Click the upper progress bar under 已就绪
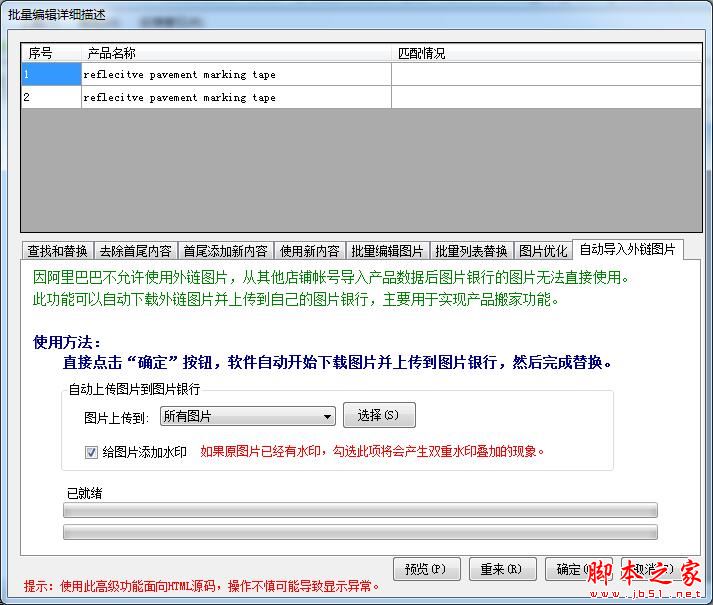 [x=360, y=510]
